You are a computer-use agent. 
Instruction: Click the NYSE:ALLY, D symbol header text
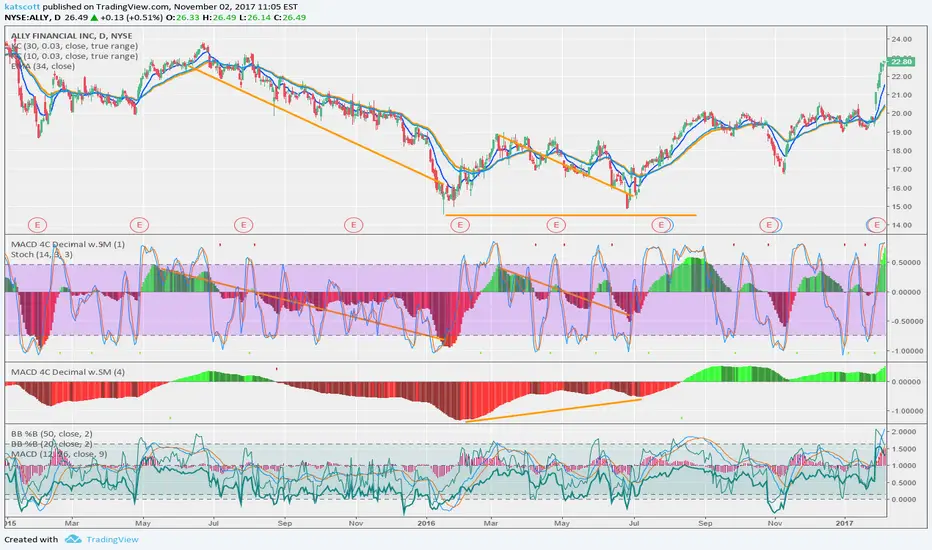point(33,17)
